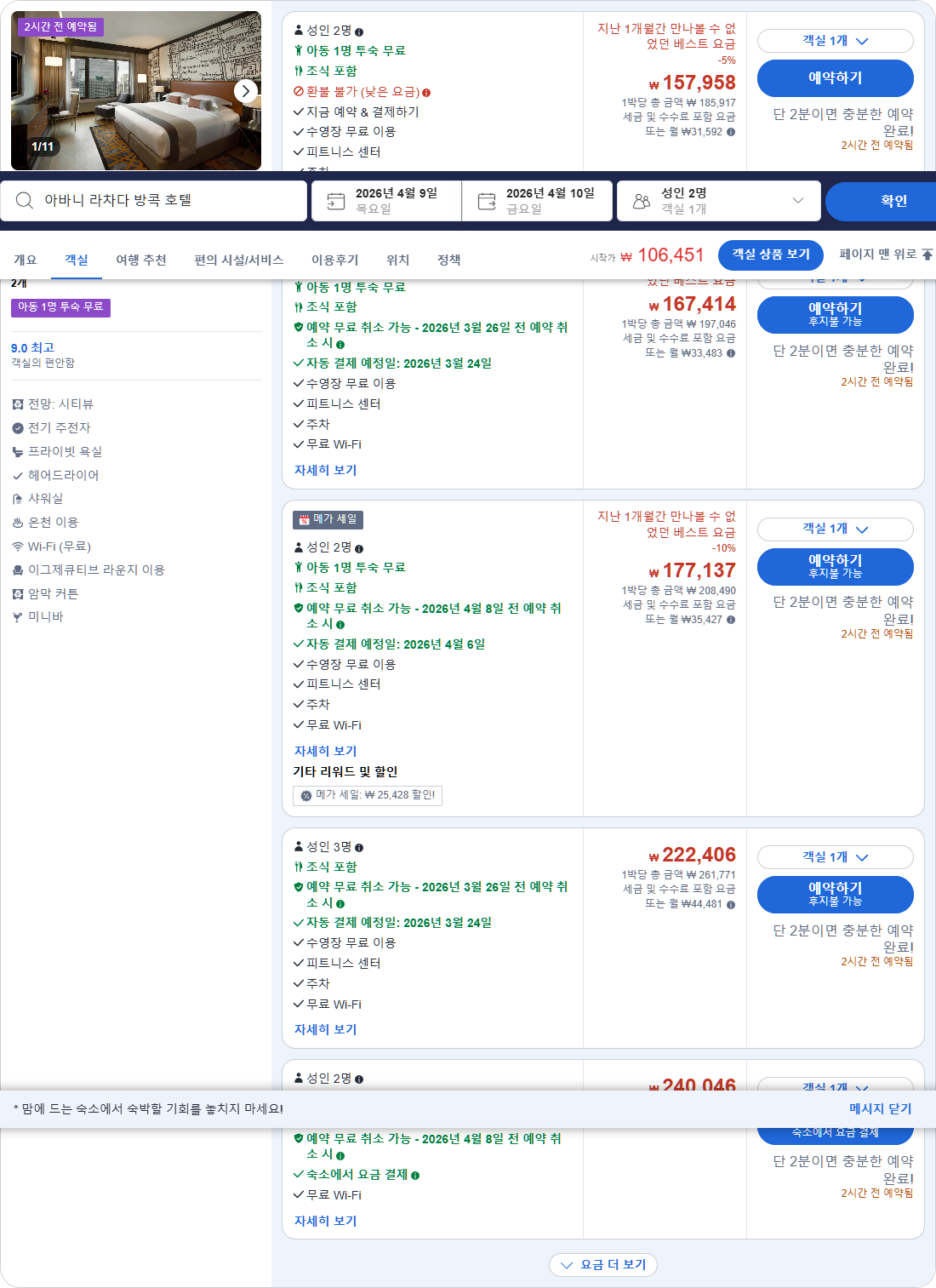This screenshot has height=1288, width=936.
Task: Click the discount icon before 메가 세일: ₩25,428 할인!
Action: (x=306, y=796)
